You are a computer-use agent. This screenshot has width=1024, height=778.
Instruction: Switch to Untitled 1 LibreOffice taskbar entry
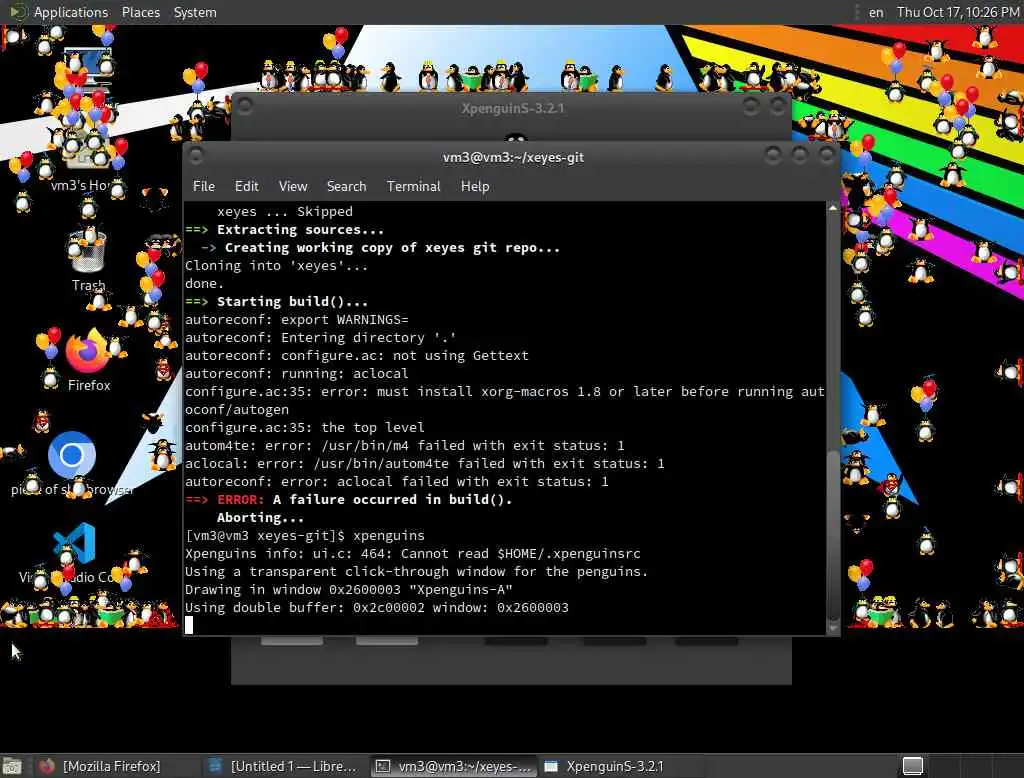(x=284, y=766)
